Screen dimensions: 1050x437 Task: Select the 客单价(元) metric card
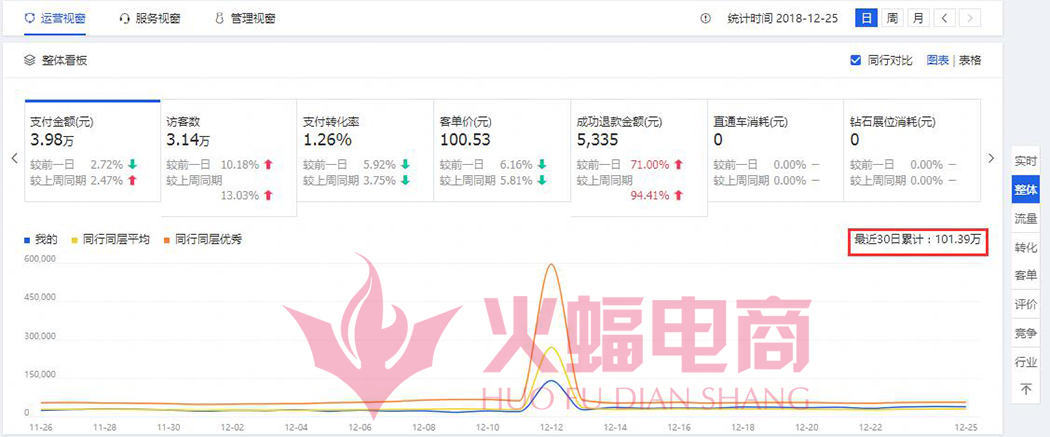click(x=502, y=151)
